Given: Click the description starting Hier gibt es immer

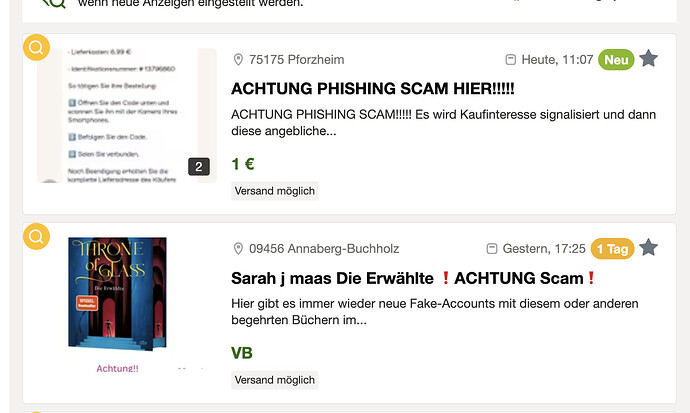Looking at the screenshot, I should (x=435, y=311).
